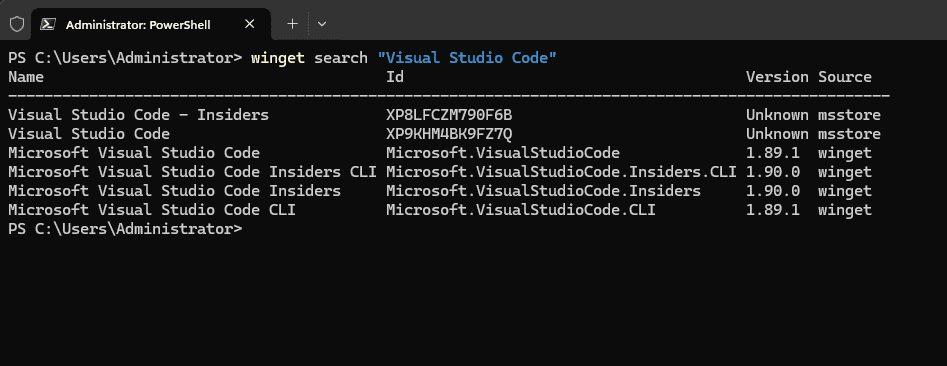The height and width of the screenshot is (366, 947).
Task: Open a new tab with the plus button
Action: (x=292, y=24)
